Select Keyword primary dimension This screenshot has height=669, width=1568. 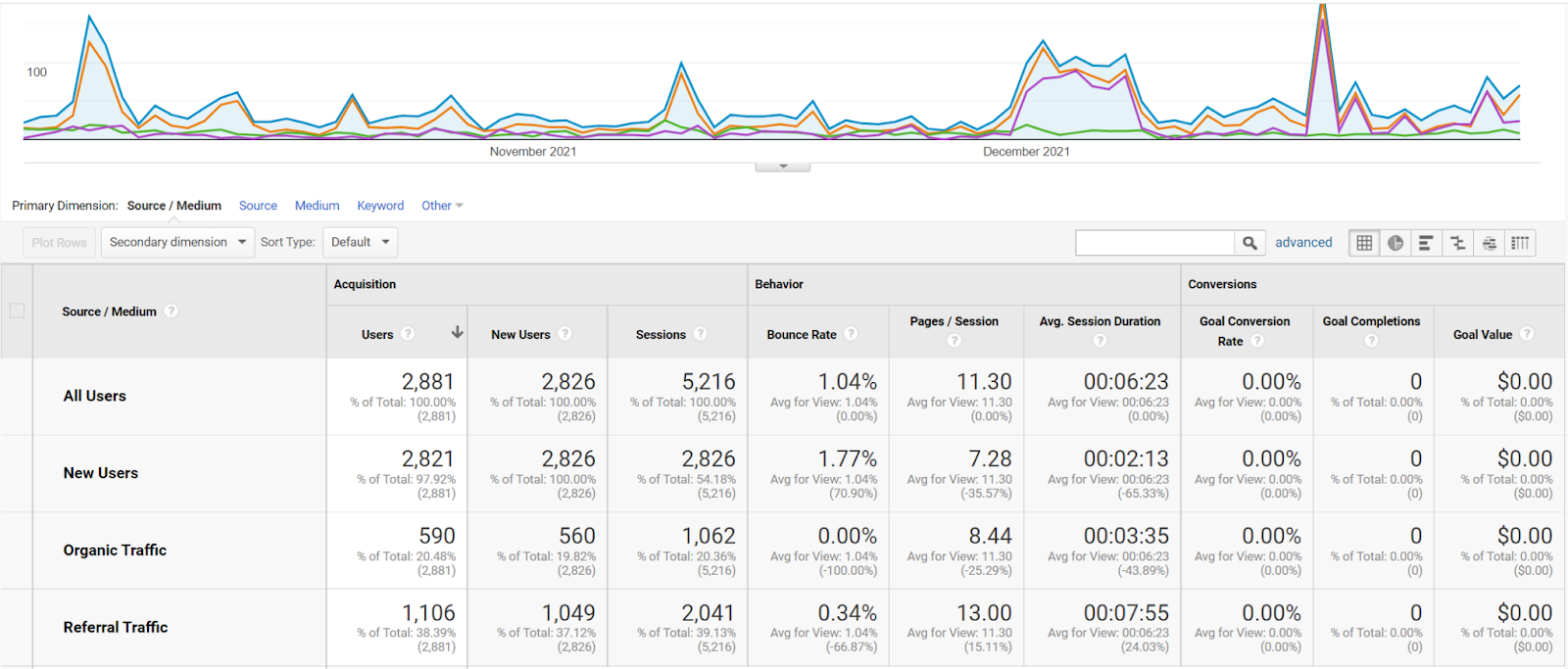coord(380,206)
